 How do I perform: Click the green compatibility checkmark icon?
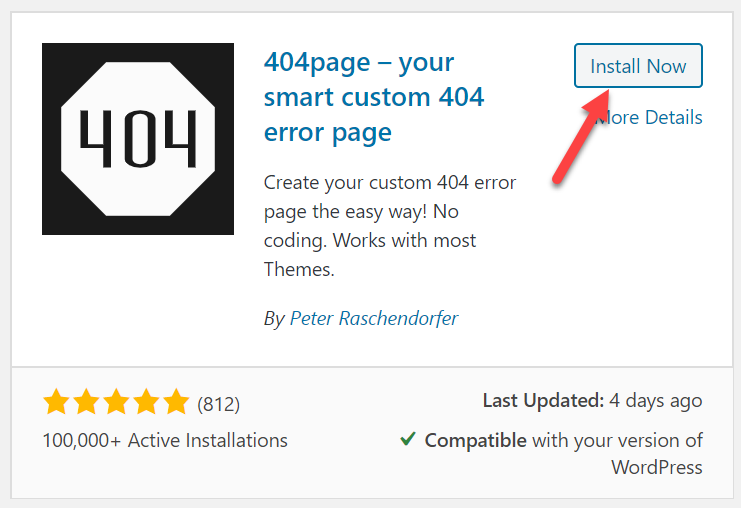(x=408, y=439)
